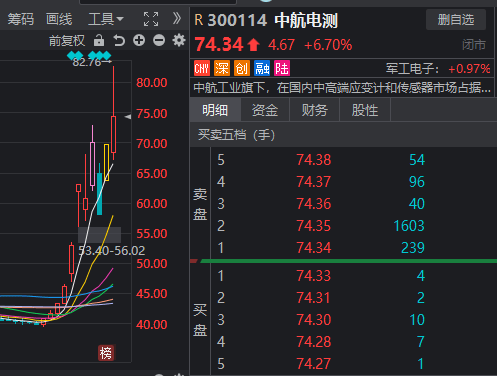Click the 创 ChiNext tag
The height and width of the screenshot is (376, 497).
pos(242,68)
